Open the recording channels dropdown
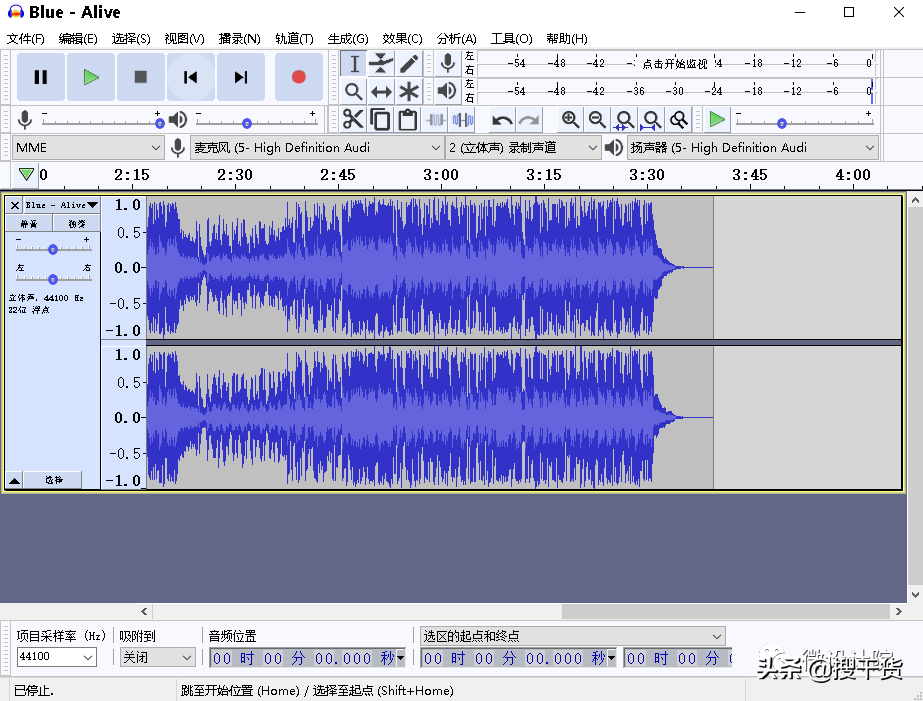This screenshot has height=701, width=923. [x=523, y=148]
